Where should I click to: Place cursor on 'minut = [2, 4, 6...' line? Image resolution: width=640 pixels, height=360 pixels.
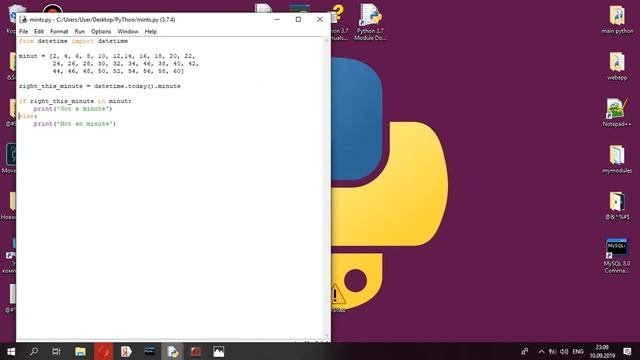click(107, 56)
